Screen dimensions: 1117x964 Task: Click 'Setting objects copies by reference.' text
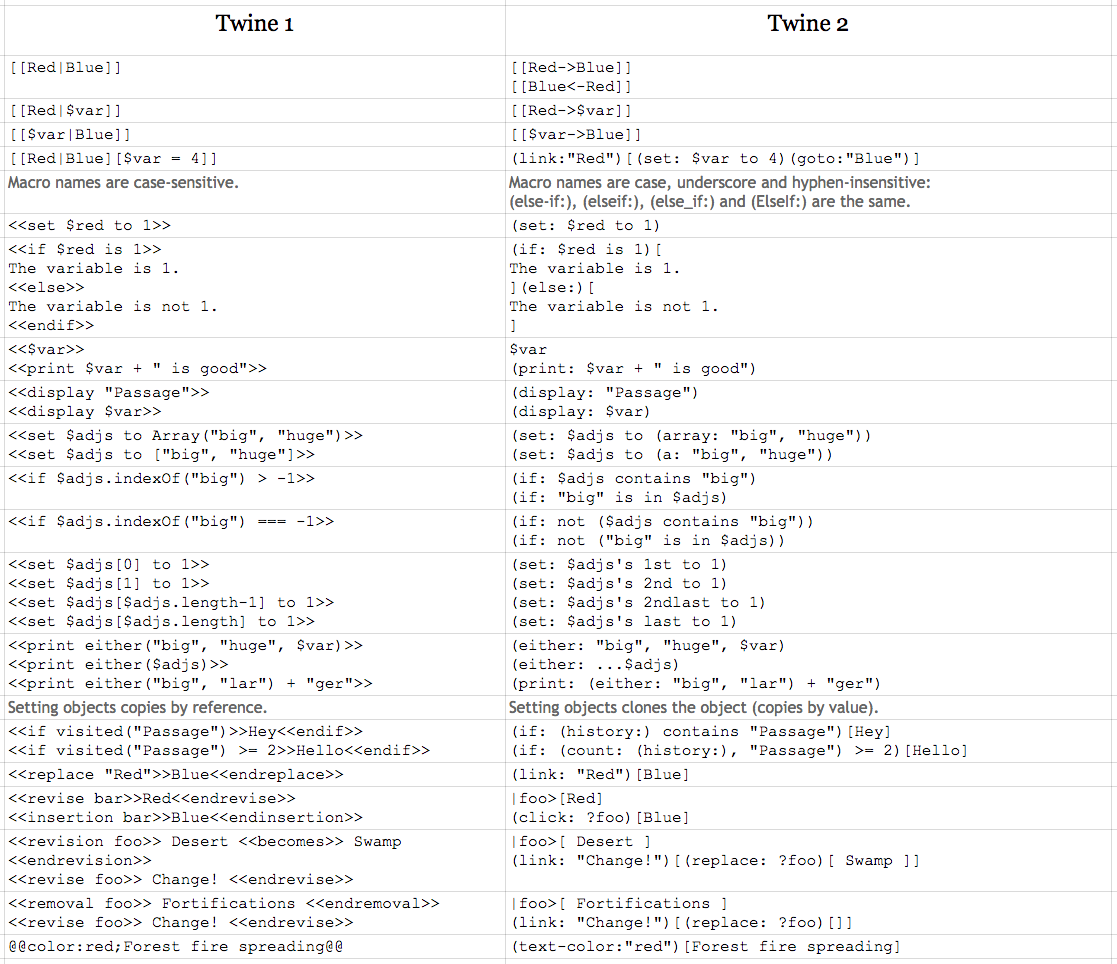[x=137, y=708]
